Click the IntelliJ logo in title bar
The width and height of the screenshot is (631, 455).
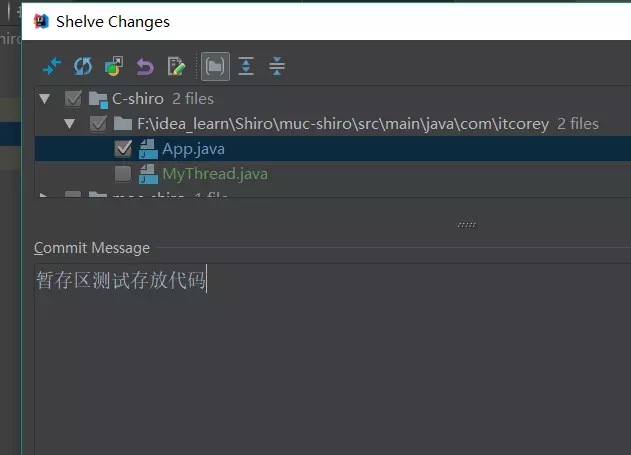41,21
